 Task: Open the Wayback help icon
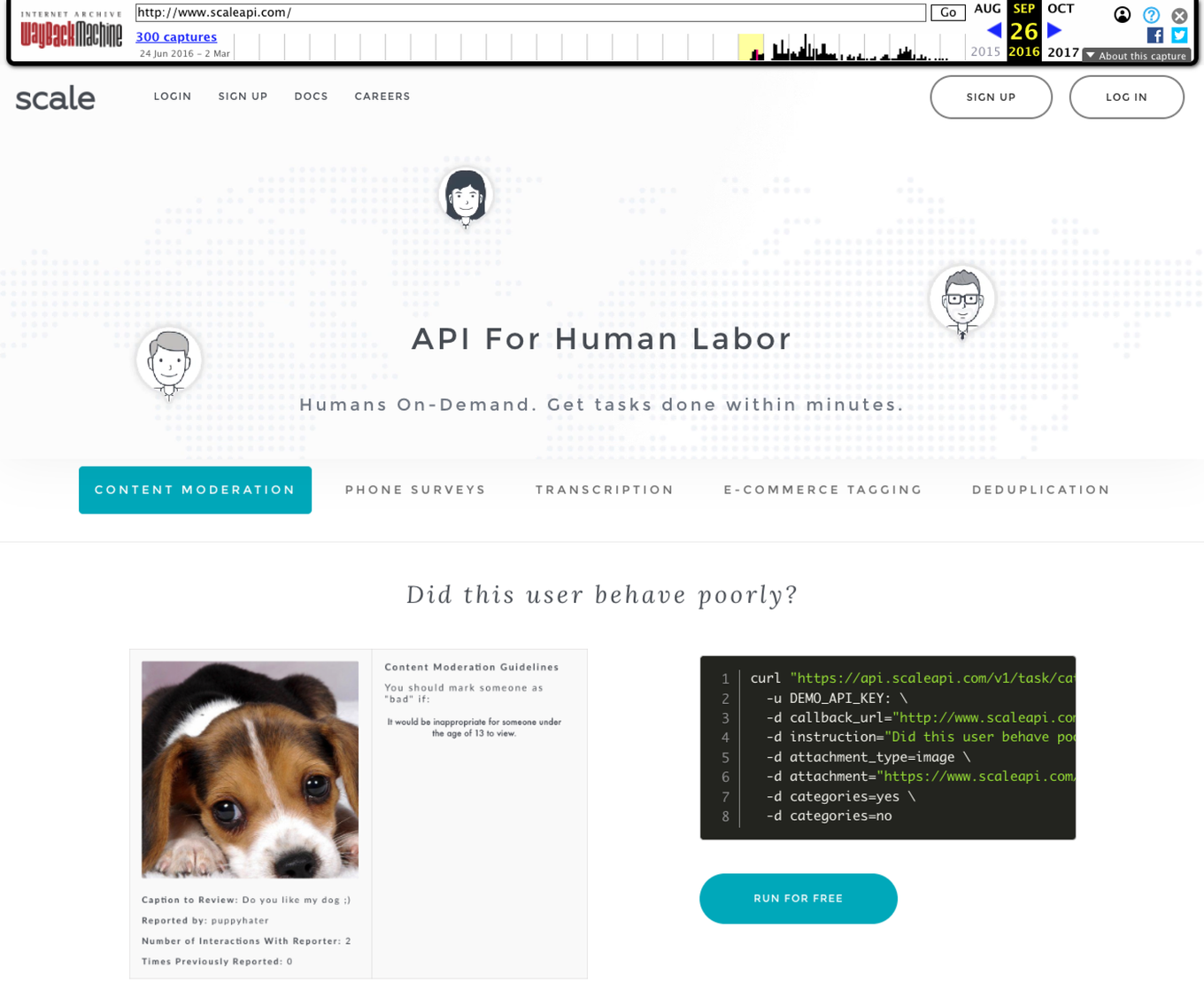(x=1151, y=15)
